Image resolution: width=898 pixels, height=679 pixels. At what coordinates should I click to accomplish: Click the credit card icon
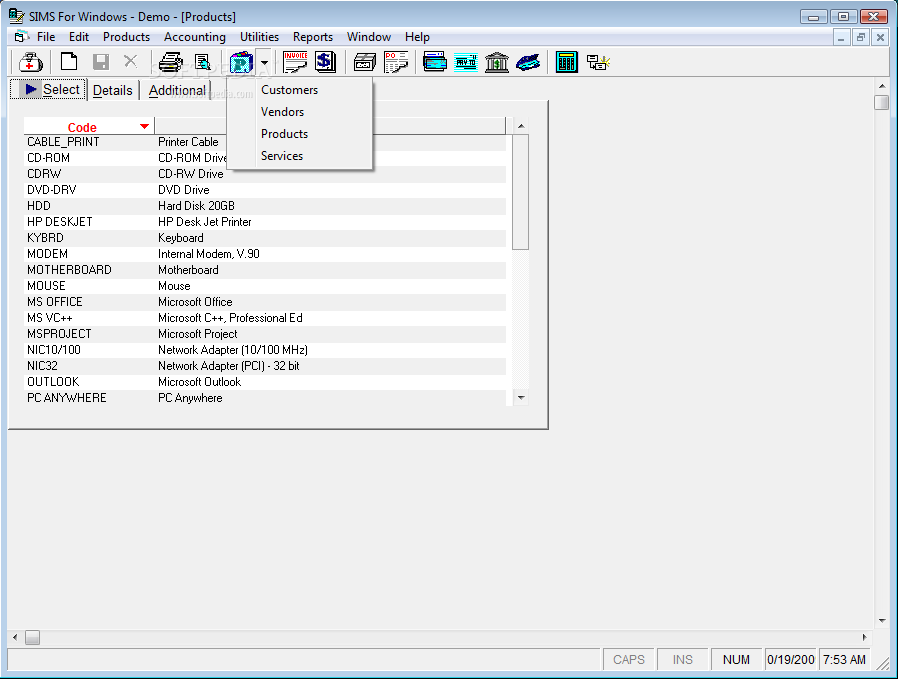tap(435, 62)
